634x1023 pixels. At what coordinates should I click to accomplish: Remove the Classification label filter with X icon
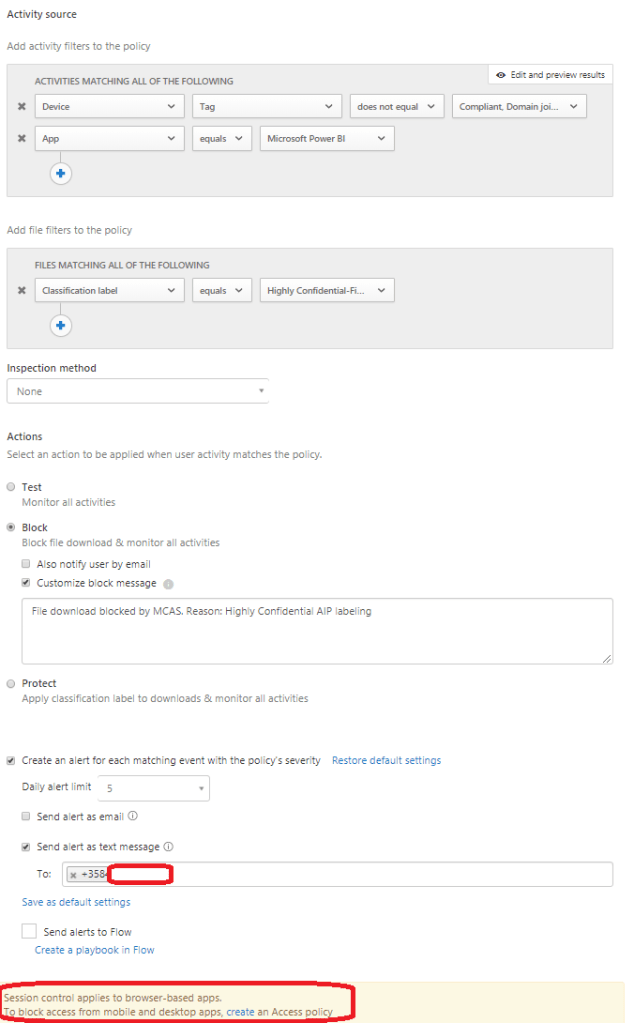click(x=21, y=290)
